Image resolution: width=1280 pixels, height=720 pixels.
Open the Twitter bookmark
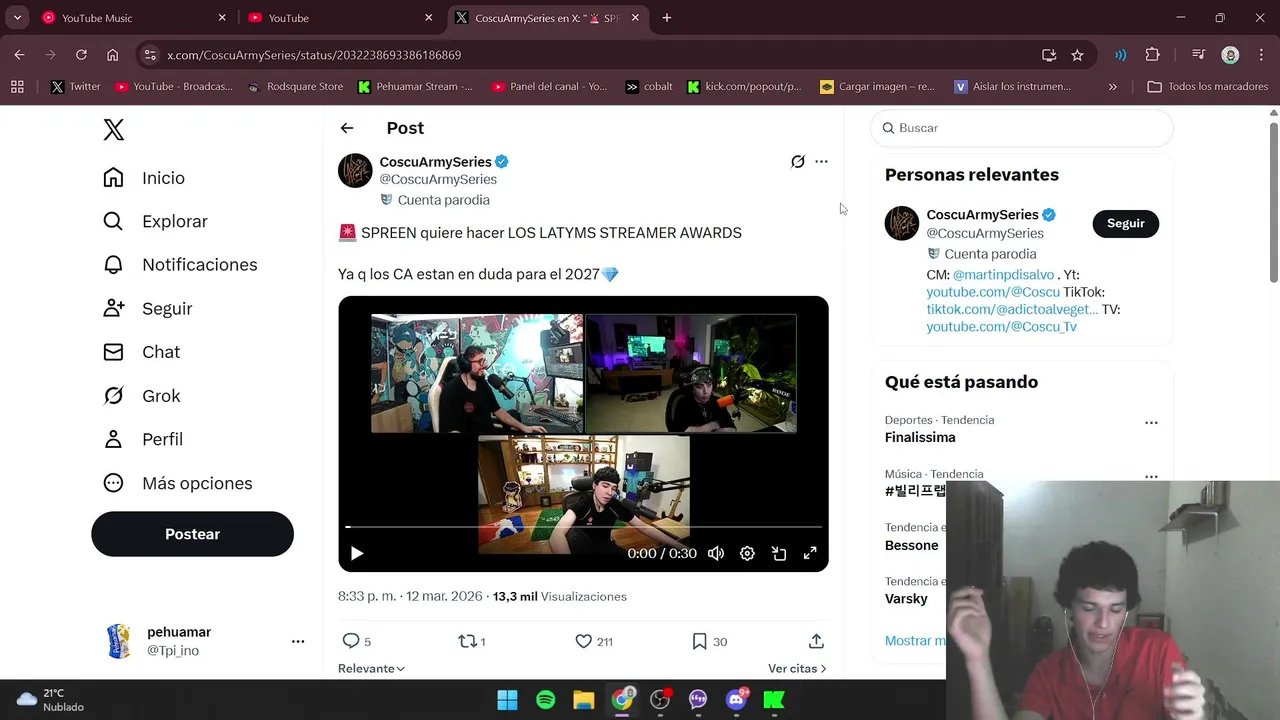(76, 87)
